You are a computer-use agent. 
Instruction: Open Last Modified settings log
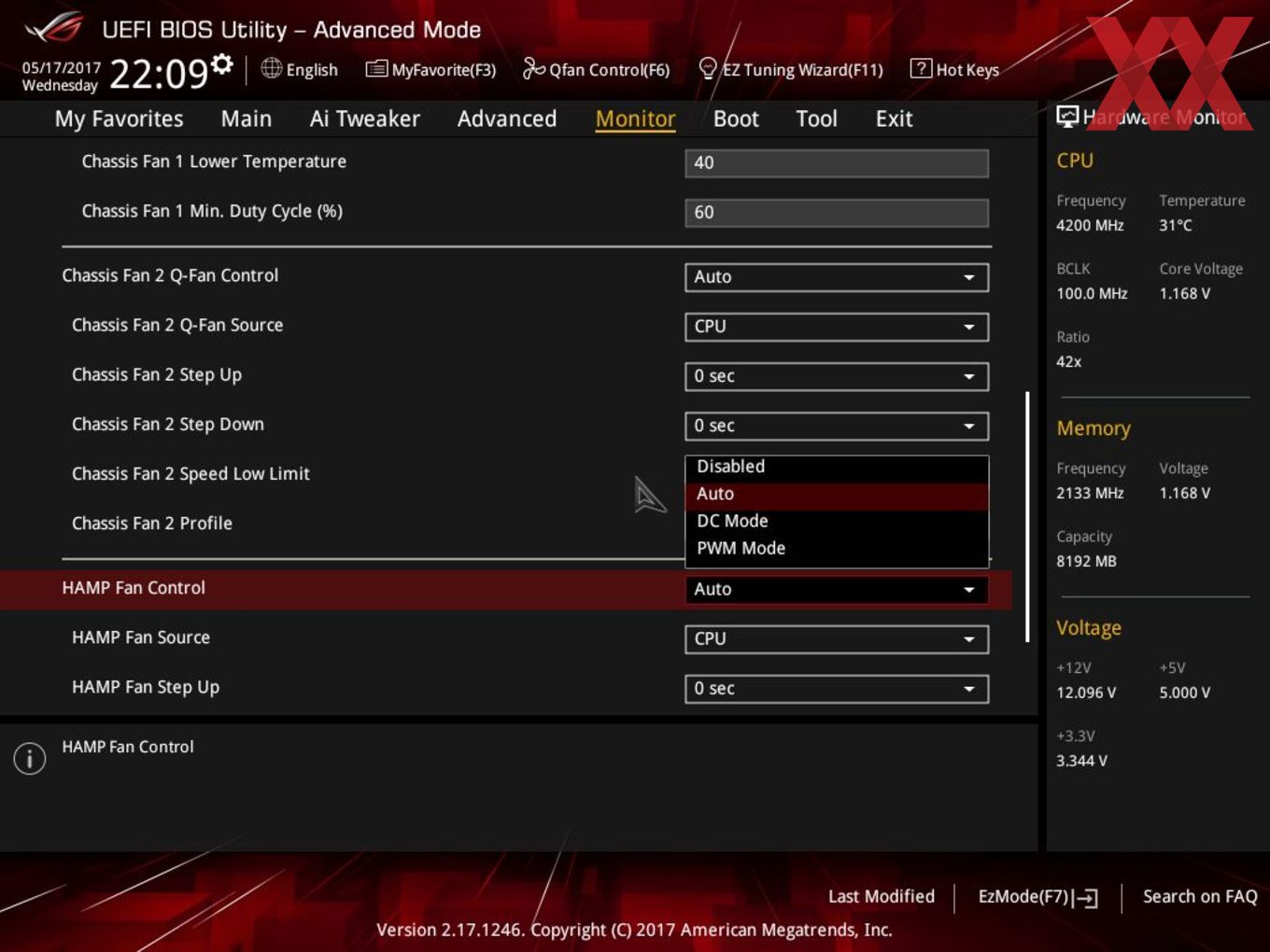(x=881, y=896)
